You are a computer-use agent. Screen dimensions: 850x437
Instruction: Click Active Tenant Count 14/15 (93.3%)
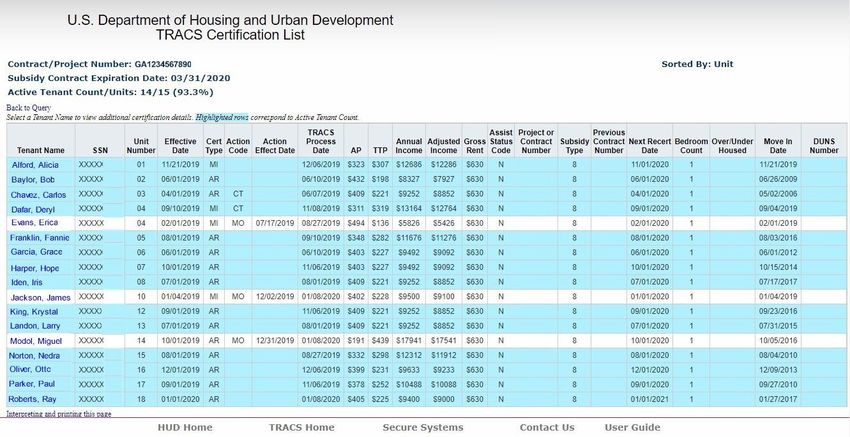[x=111, y=92]
